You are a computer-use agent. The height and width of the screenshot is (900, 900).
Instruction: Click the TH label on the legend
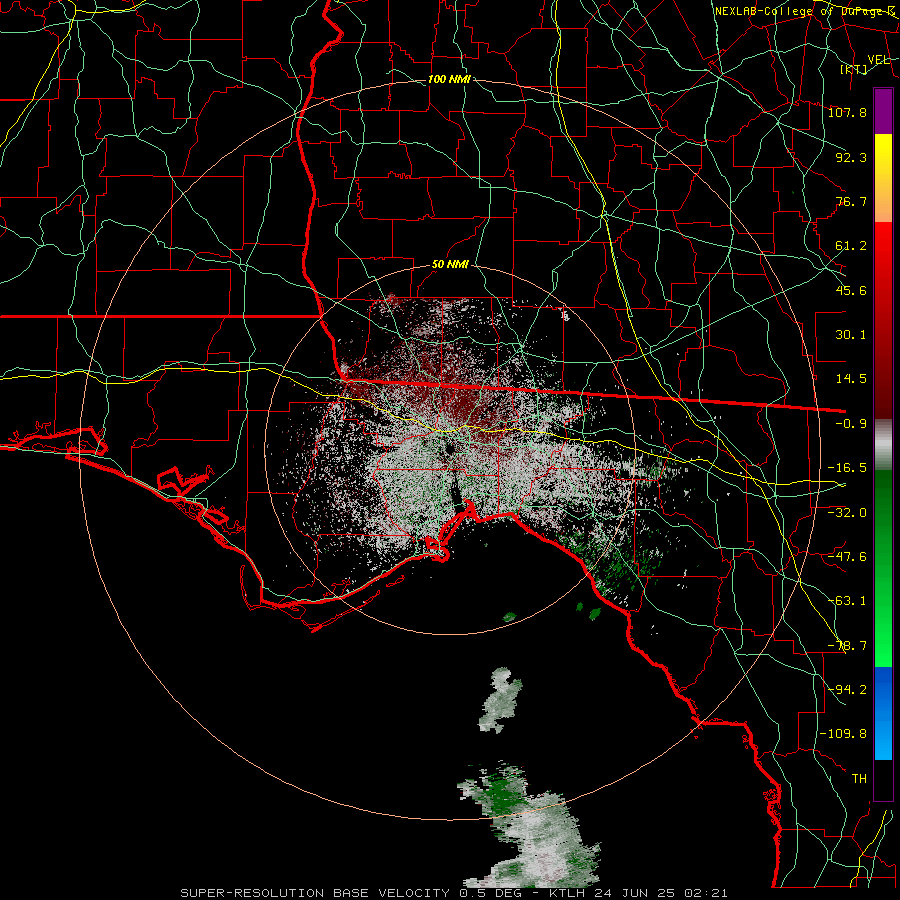pos(859,779)
